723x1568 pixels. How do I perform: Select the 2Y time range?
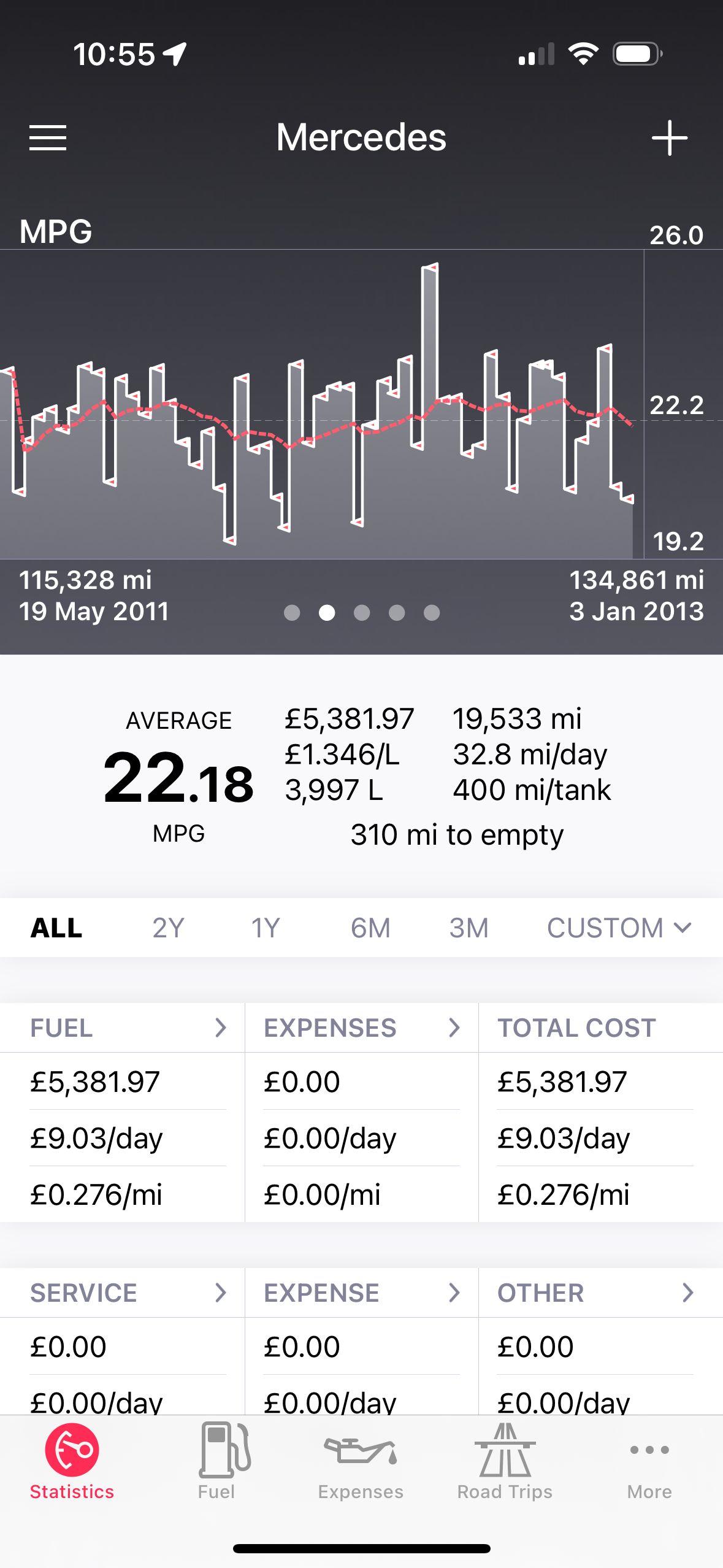(168, 928)
